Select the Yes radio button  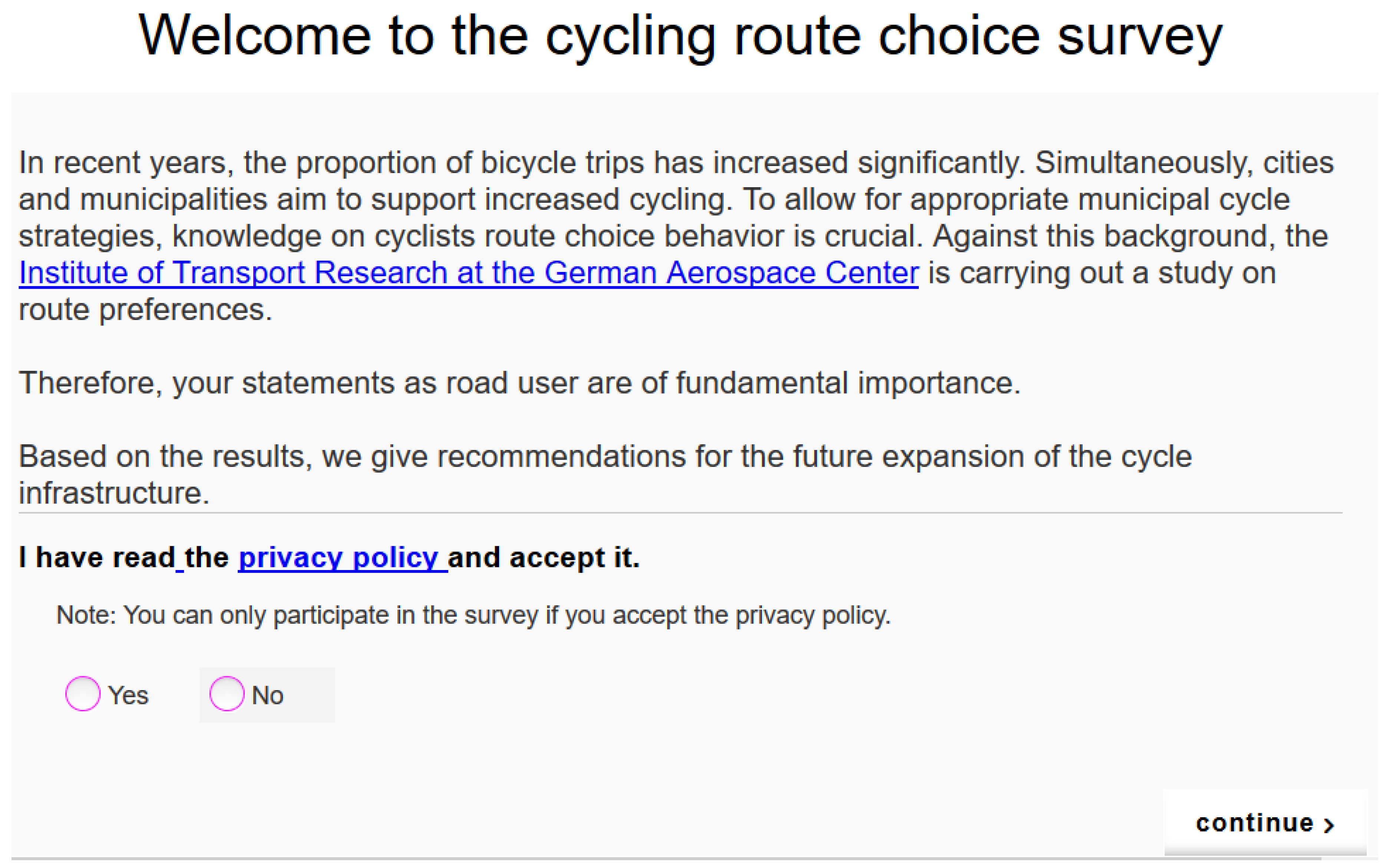(83, 693)
